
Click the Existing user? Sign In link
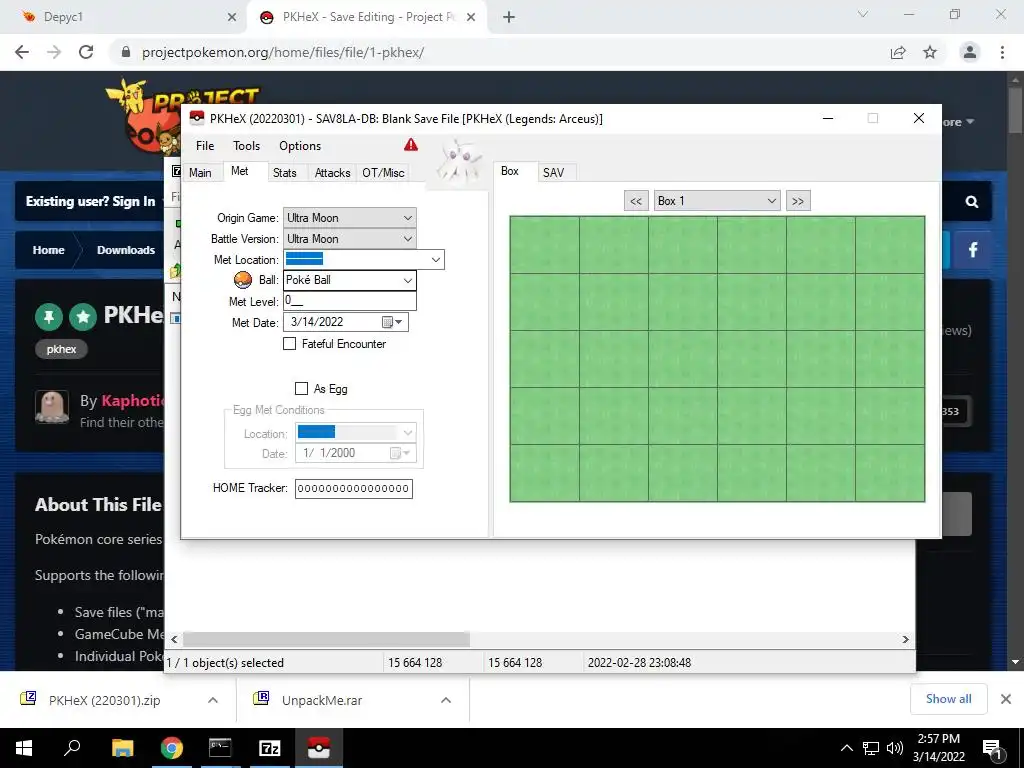tap(90, 201)
